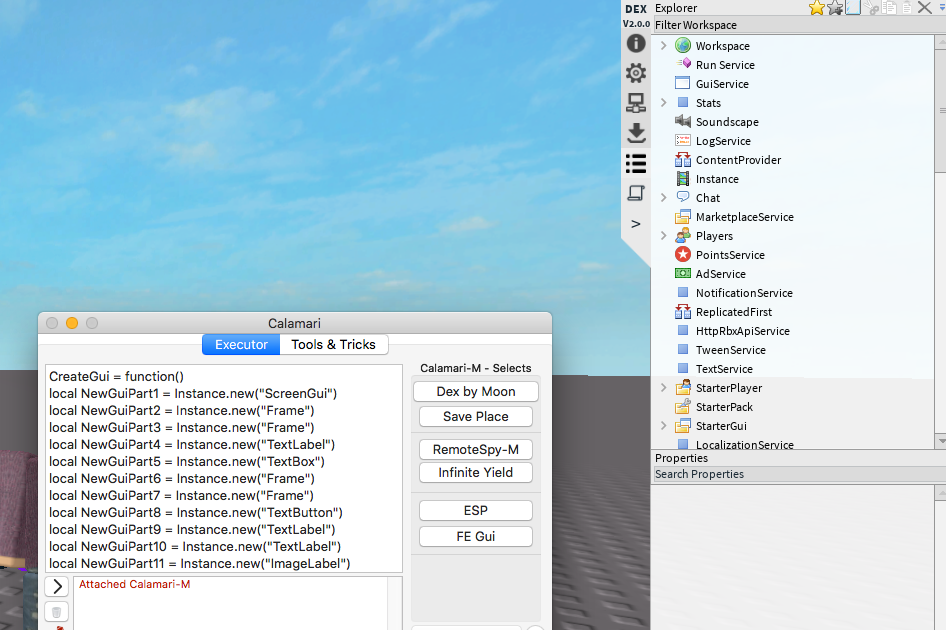This screenshot has height=630, width=946.
Task: Click the RemoteSpy-M button
Action: pyautogui.click(x=475, y=450)
